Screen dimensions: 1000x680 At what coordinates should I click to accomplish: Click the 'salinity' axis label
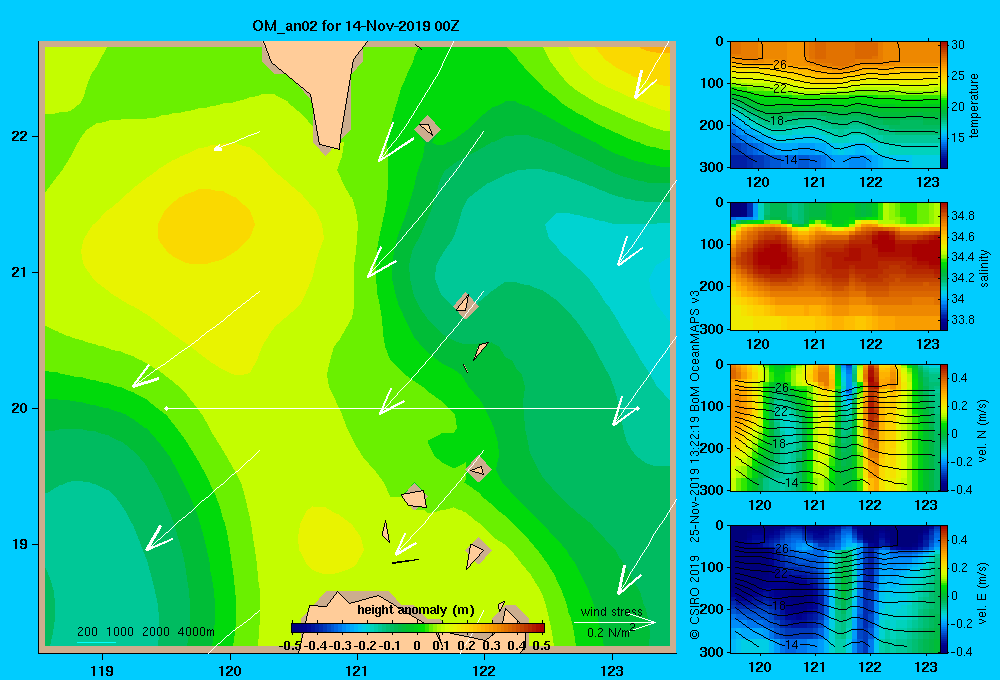point(984,268)
